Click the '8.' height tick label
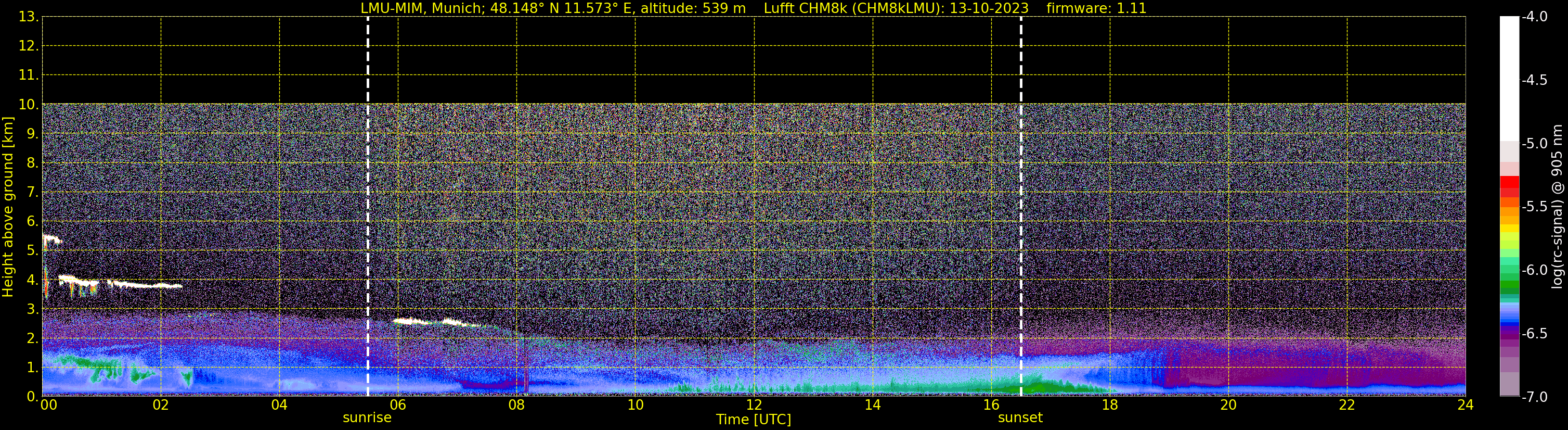 (32, 162)
